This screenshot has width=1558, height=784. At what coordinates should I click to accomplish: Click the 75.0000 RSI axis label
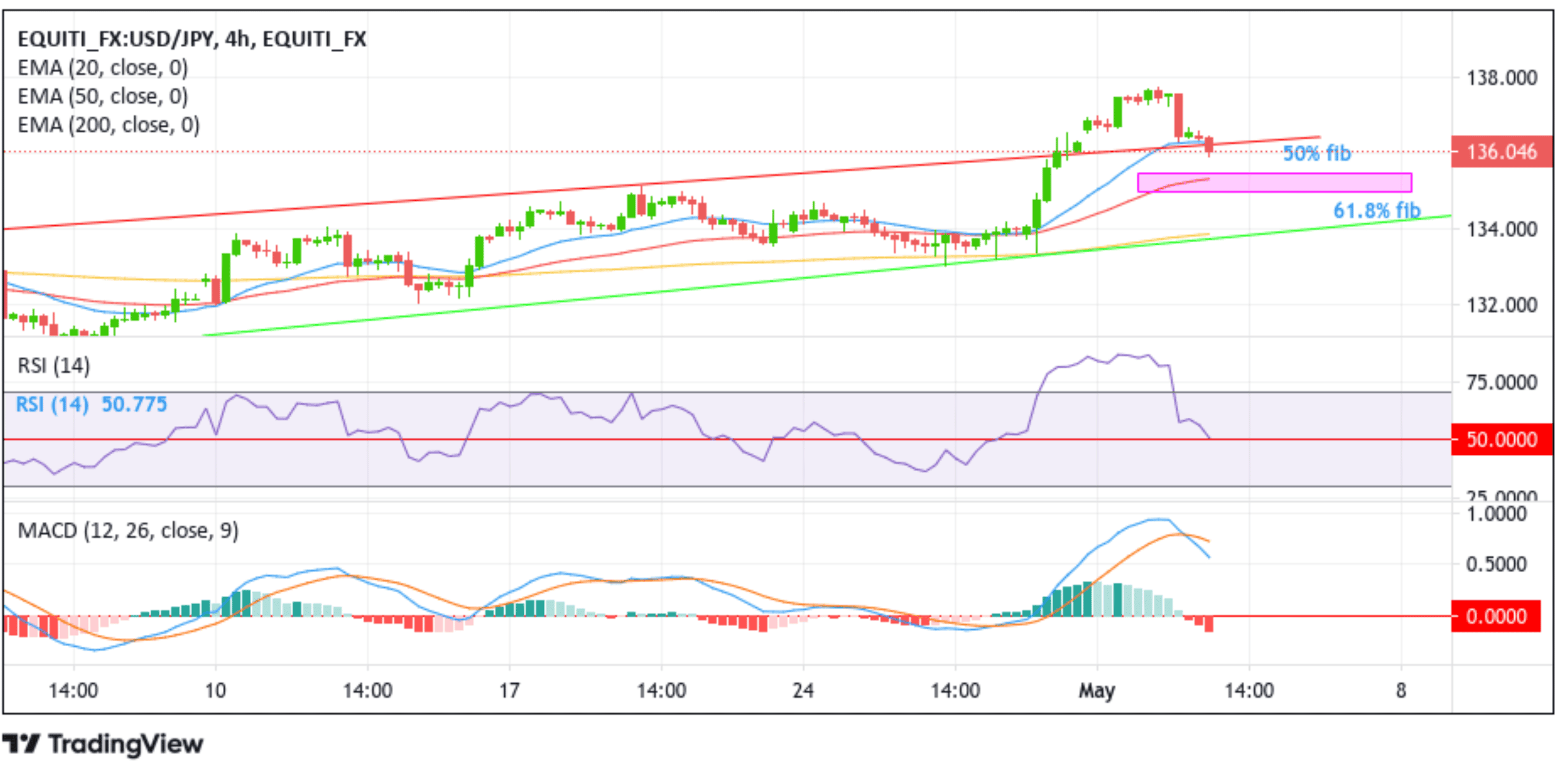[x=1502, y=382]
